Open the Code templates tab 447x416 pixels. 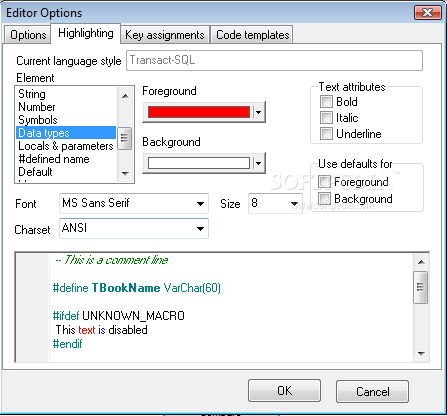252,35
